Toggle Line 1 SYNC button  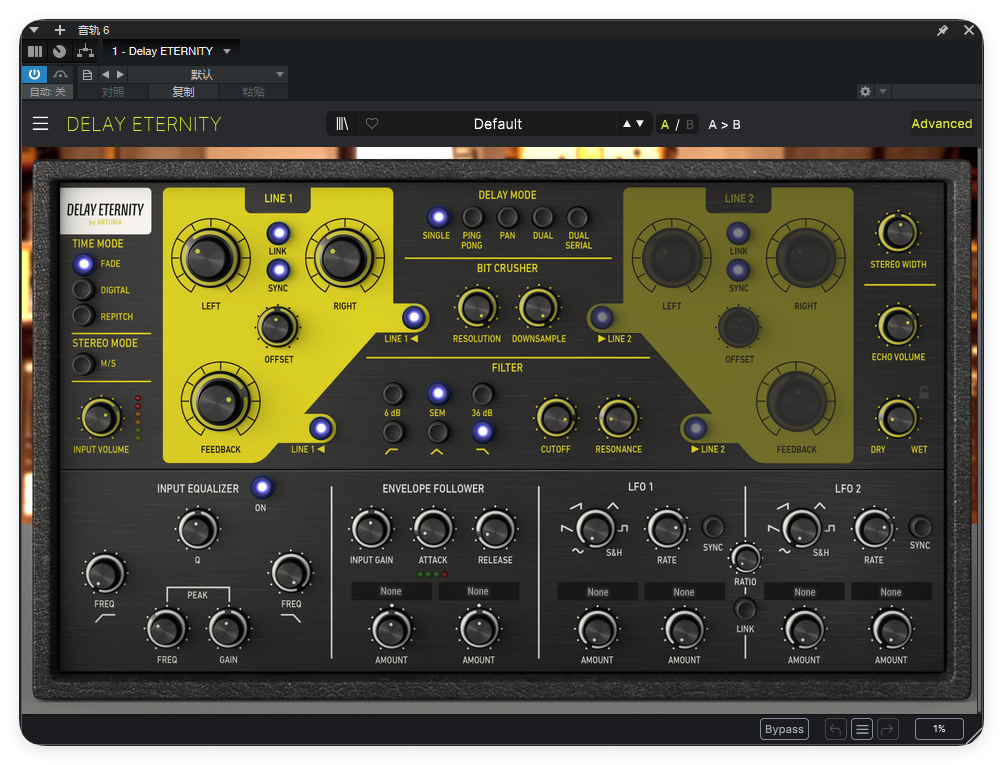(x=278, y=270)
